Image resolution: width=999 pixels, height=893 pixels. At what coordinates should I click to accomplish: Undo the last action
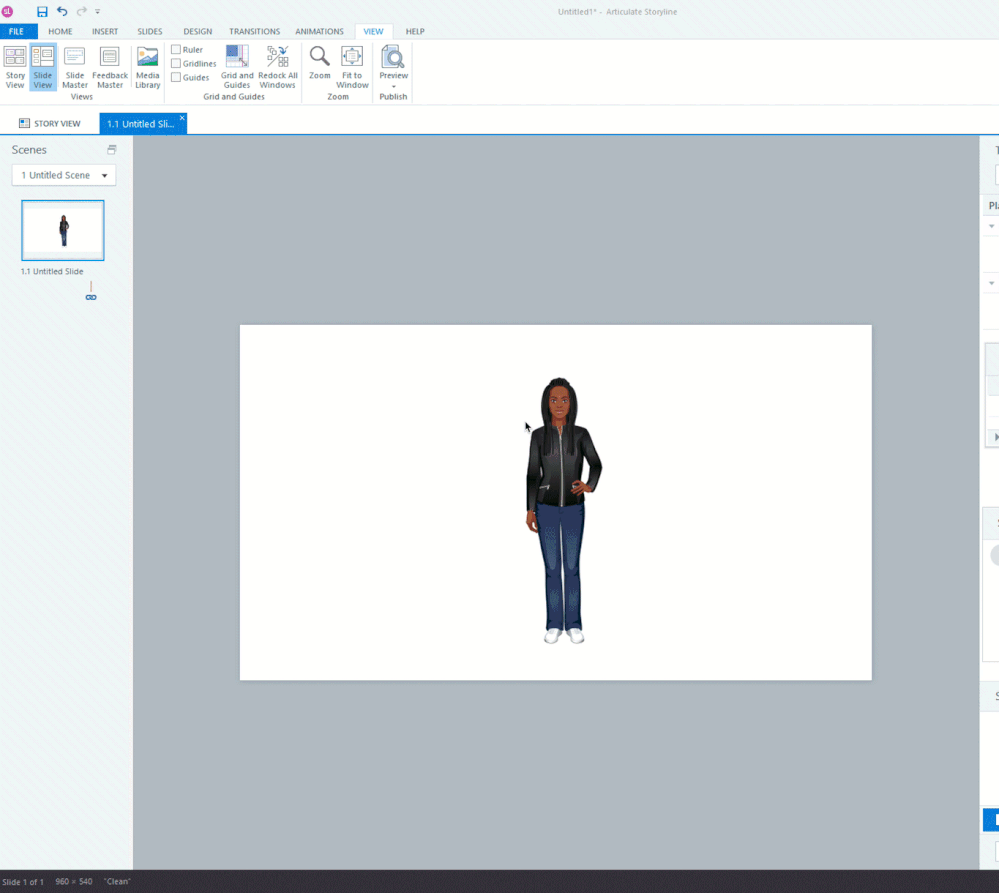tap(62, 12)
